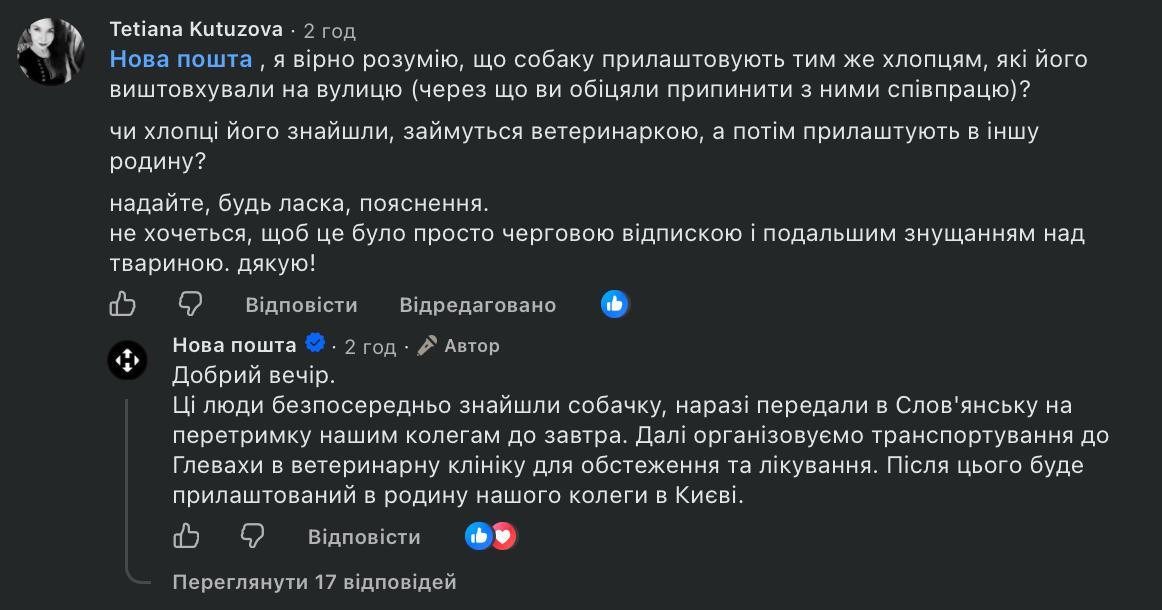Click the 2 год timestamp on Нова пошта's reply
The width and height of the screenshot is (1162, 610).
coord(371,346)
